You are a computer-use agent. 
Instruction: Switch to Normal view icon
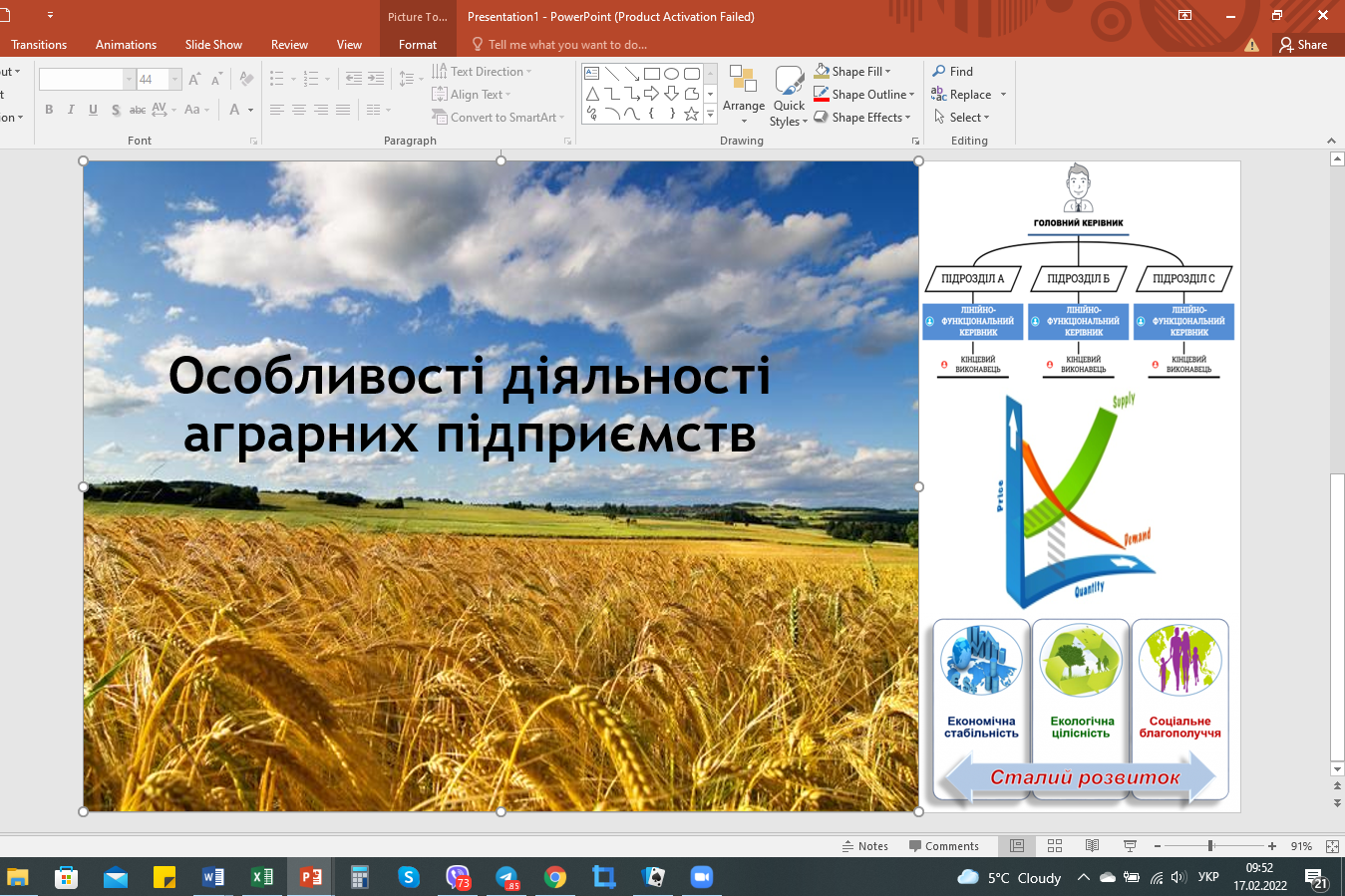(x=1017, y=846)
